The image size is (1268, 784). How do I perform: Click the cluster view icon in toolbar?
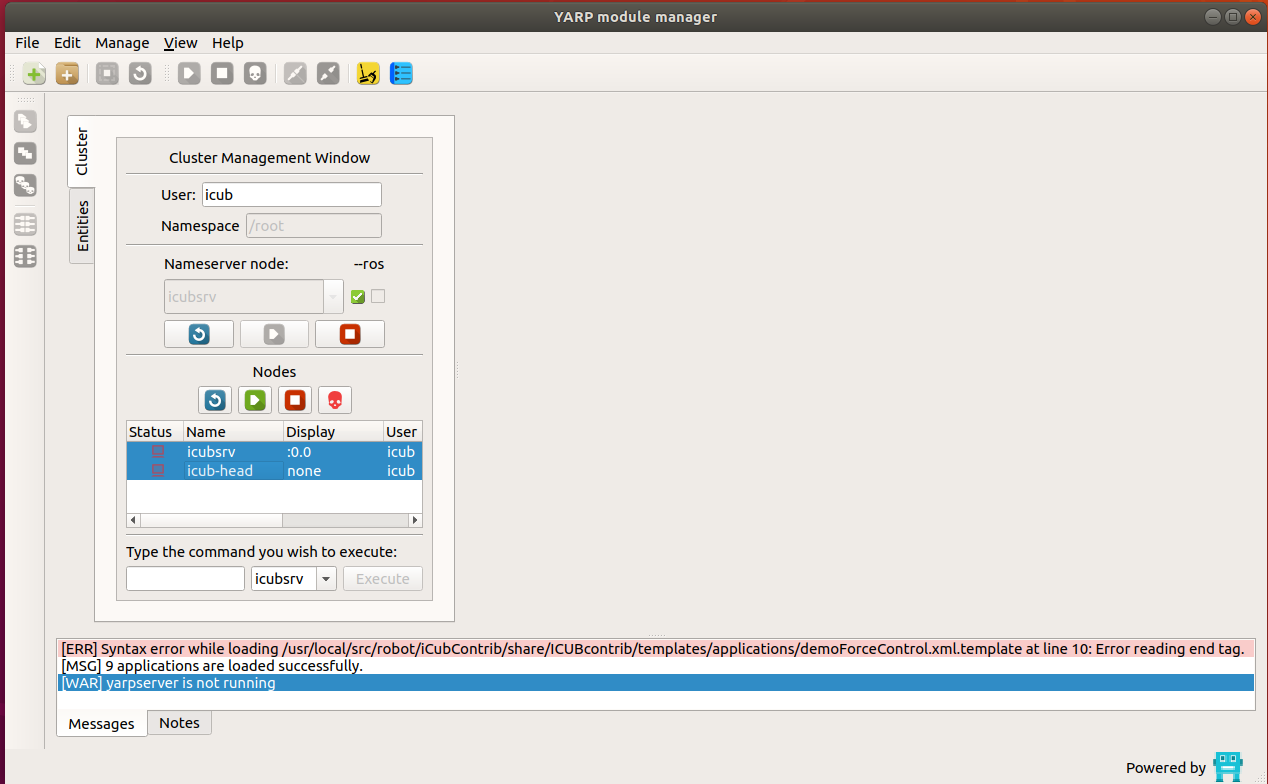coord(368,74)
